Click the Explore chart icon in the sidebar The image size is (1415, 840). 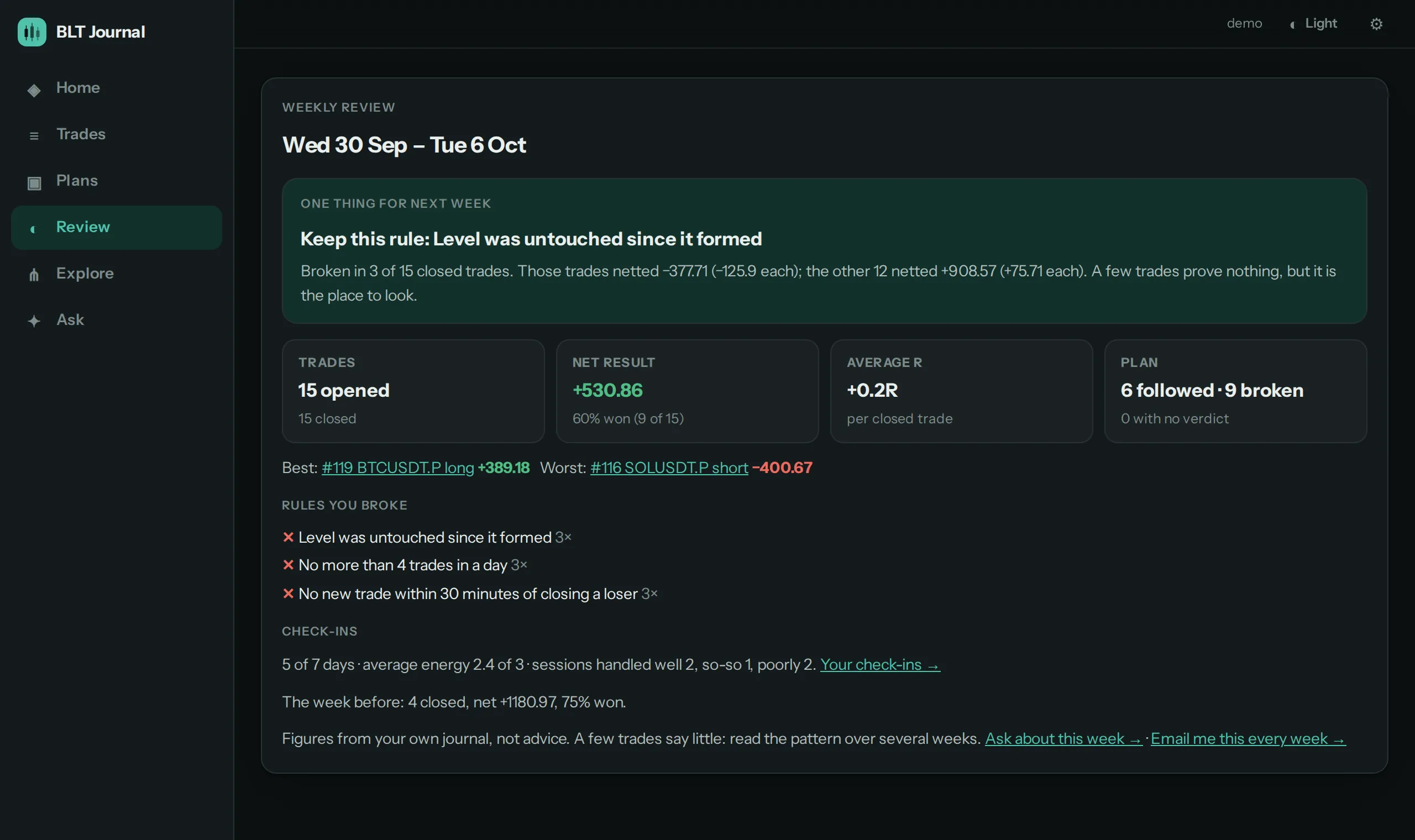[x=34, y=275]
